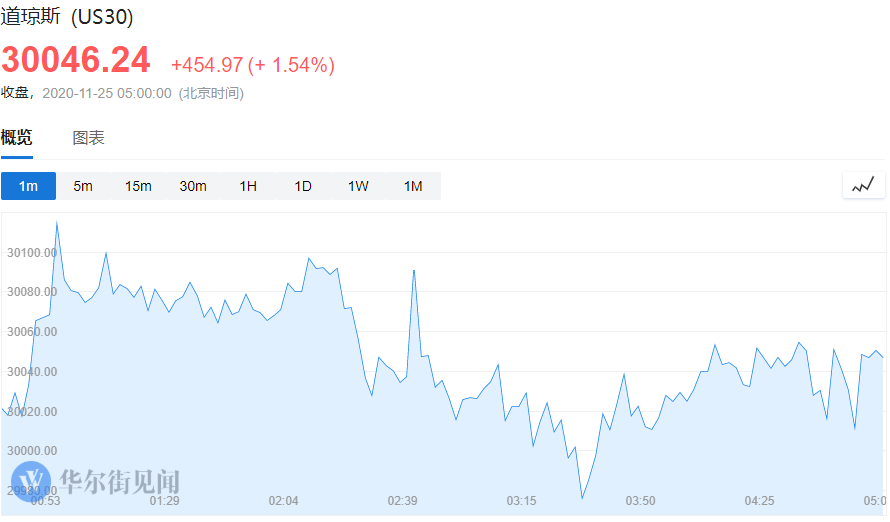The width and height of the screenshot is (890, 522).
Task: Pick the 1M monthly timeframe
Action: point(413,186)
